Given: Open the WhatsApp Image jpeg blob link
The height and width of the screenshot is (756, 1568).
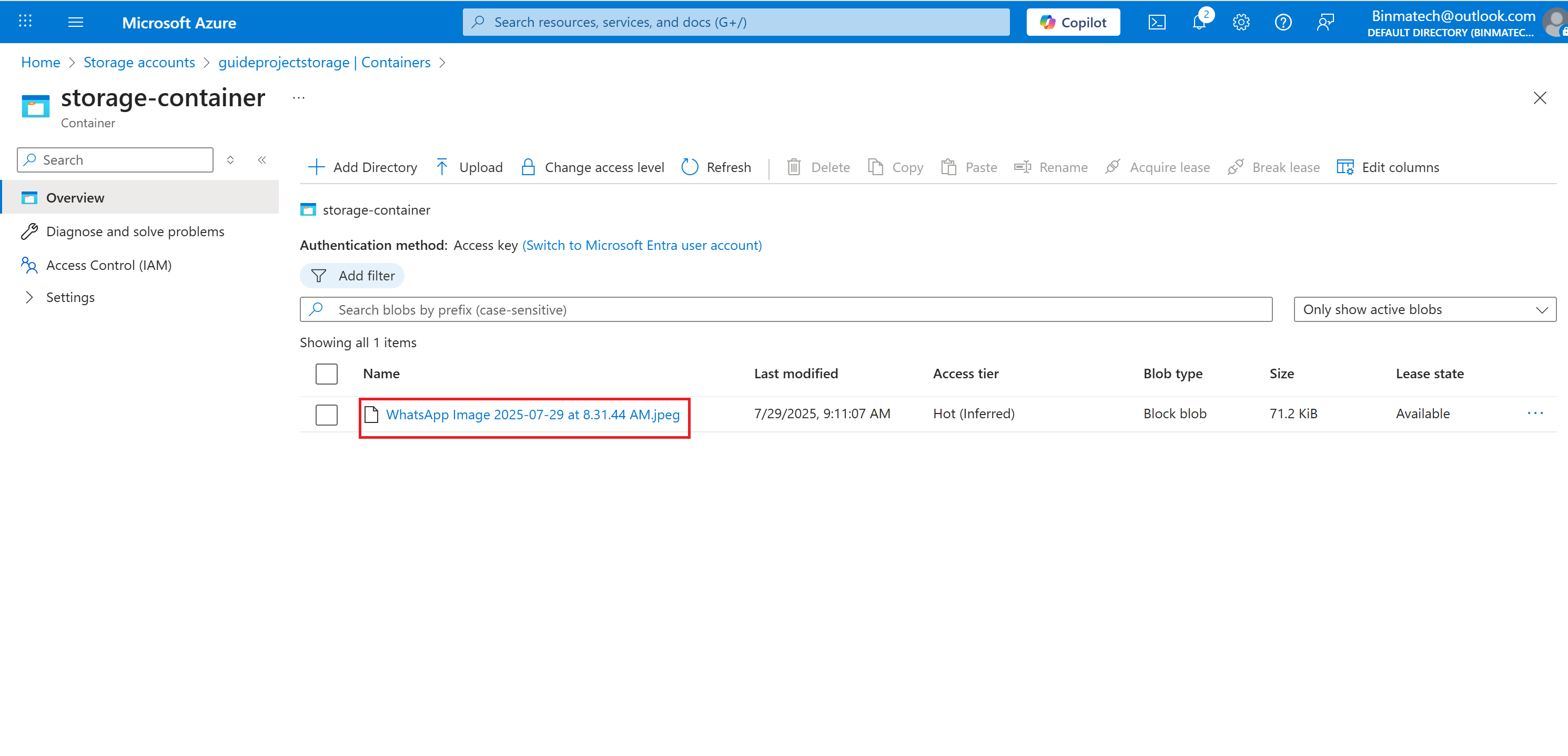Looking at the screenshot, I should (x=532, y=415).
